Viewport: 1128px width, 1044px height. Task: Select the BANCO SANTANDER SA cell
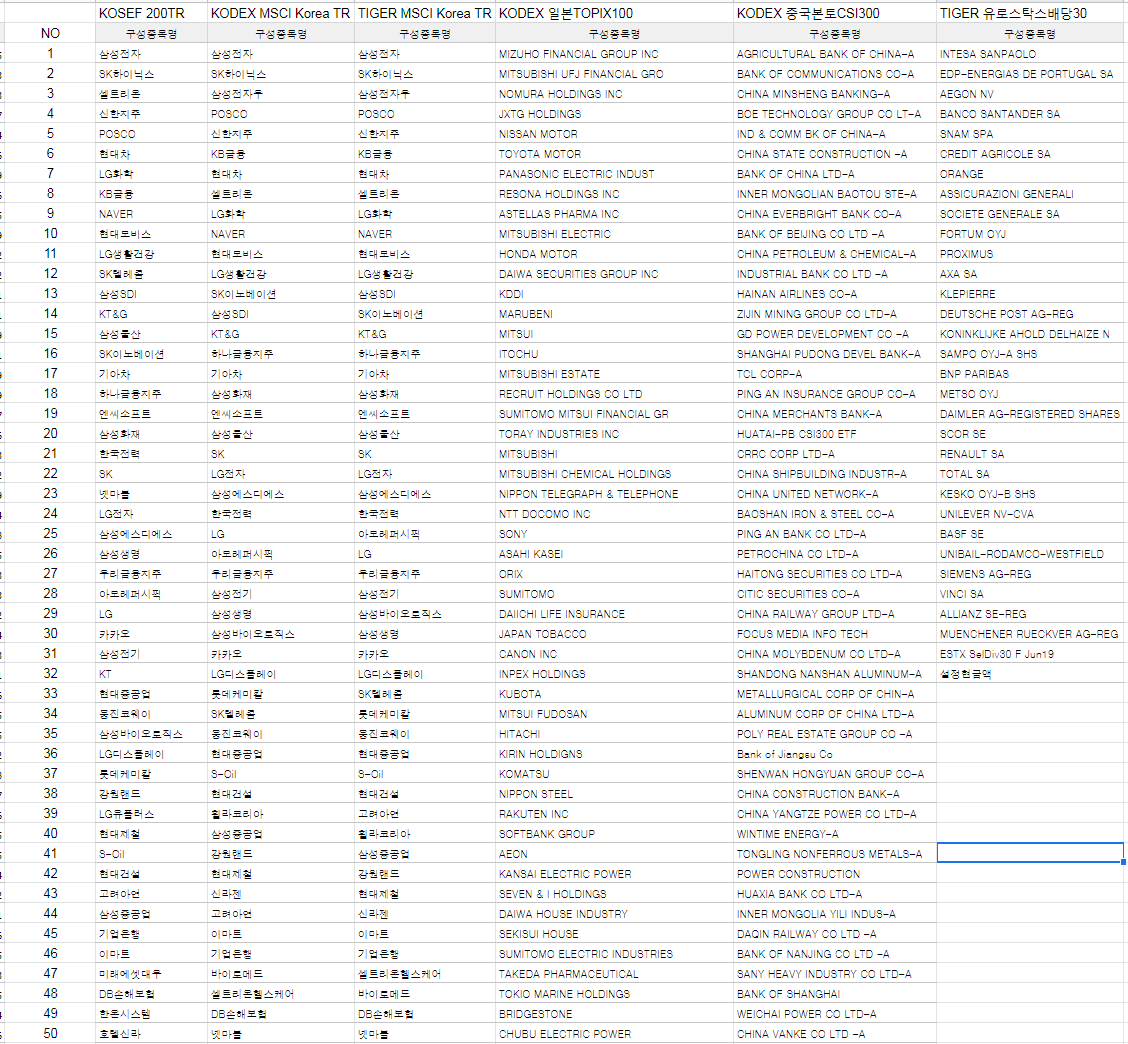1029,114
